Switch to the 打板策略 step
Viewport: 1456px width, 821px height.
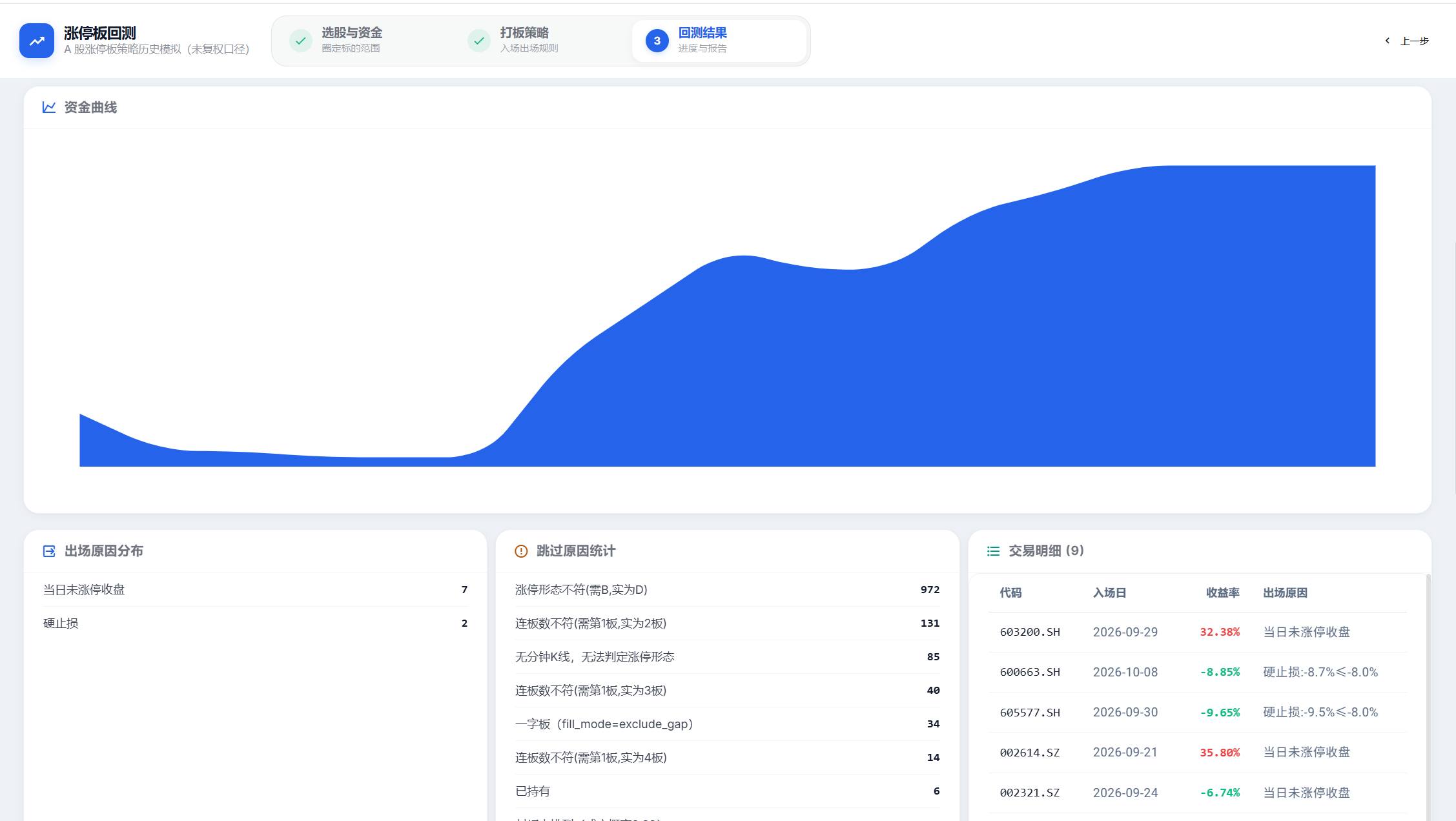pyautogui.click(x=542, y=41)
